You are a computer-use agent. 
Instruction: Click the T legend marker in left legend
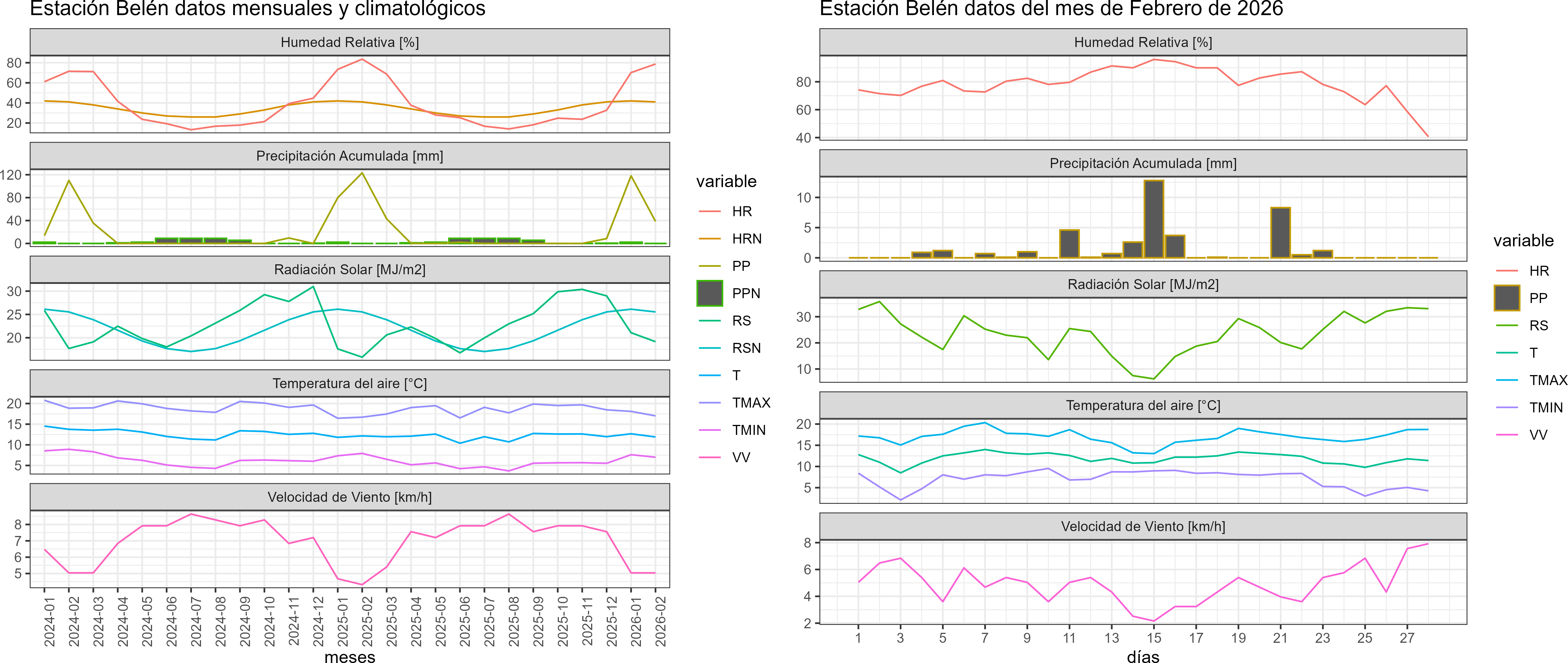pos(709,376)
